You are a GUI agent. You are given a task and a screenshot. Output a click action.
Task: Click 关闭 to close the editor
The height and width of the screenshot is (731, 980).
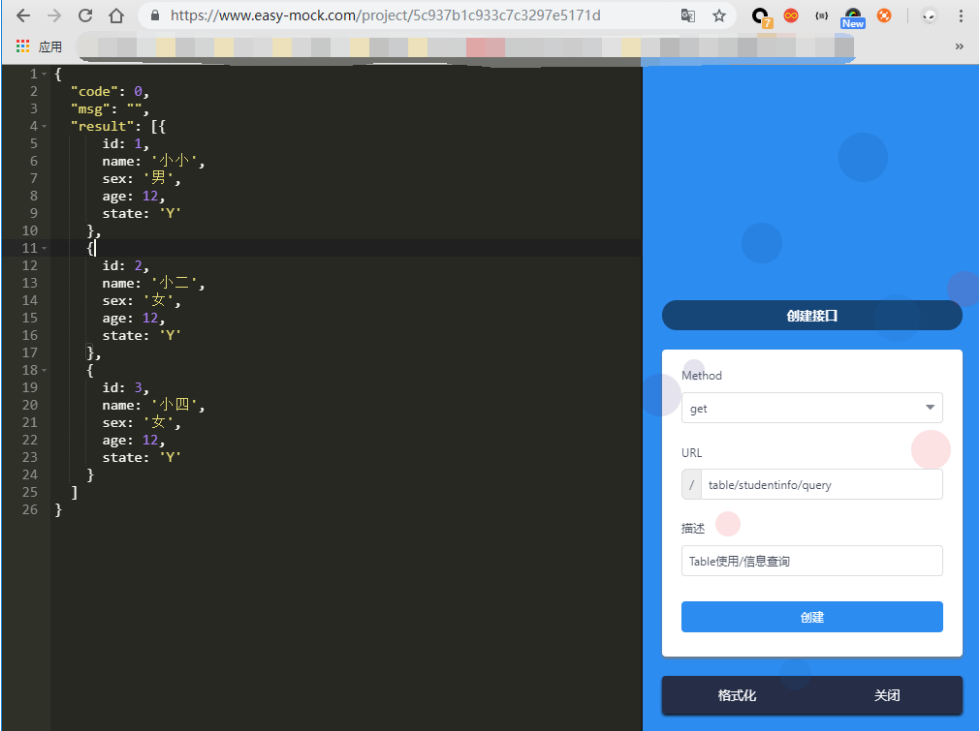coord(887,695)
